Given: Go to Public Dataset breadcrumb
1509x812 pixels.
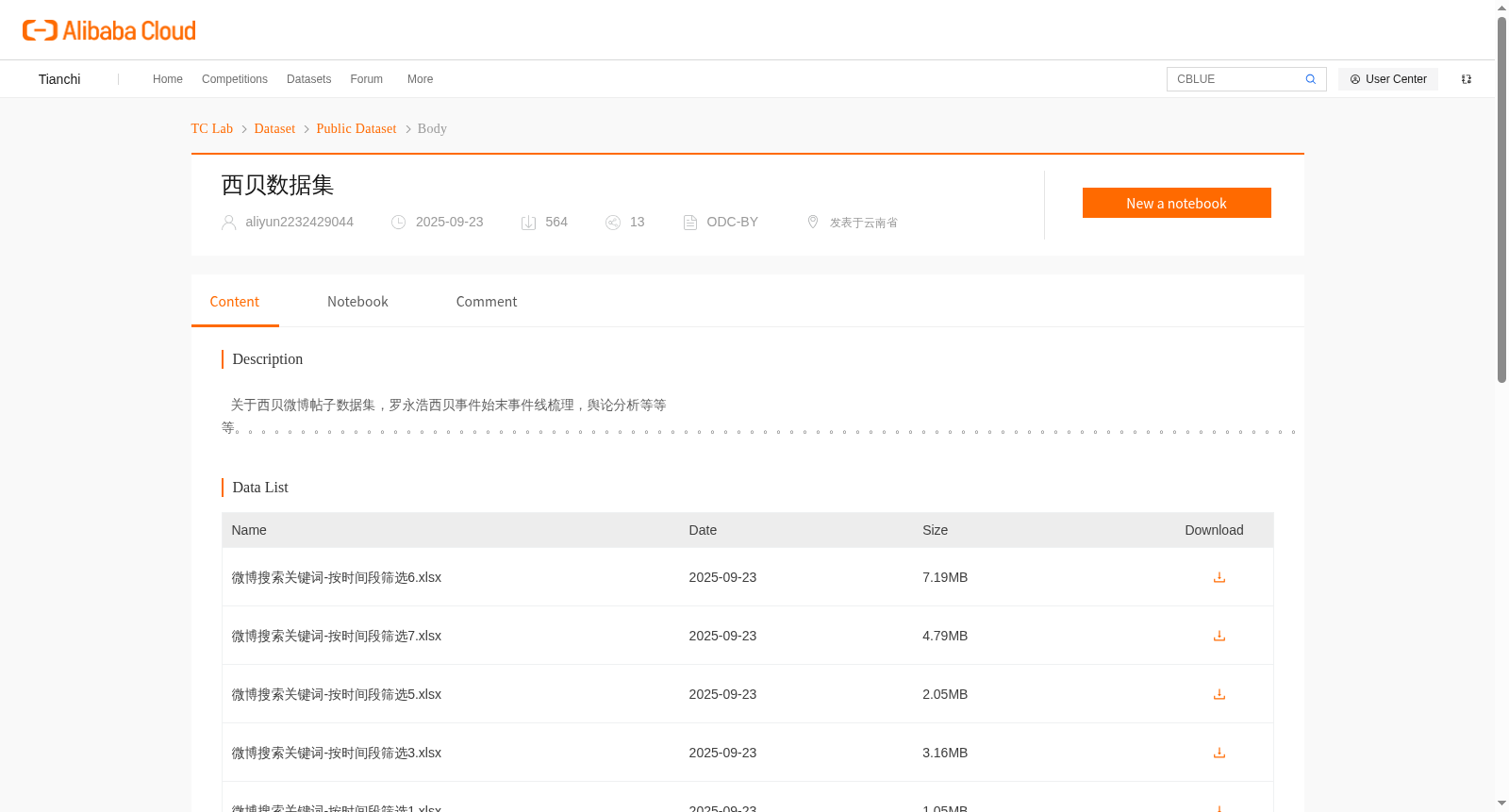Looking at the screenshot, I should (357, 128).
